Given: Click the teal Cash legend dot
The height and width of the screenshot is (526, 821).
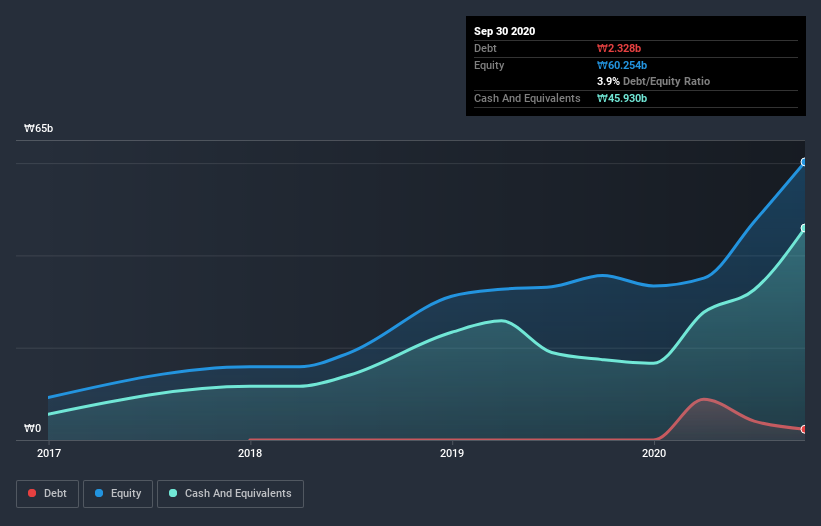Looking at the screenshot, I should pyautogui.click(x=173, y=493).
